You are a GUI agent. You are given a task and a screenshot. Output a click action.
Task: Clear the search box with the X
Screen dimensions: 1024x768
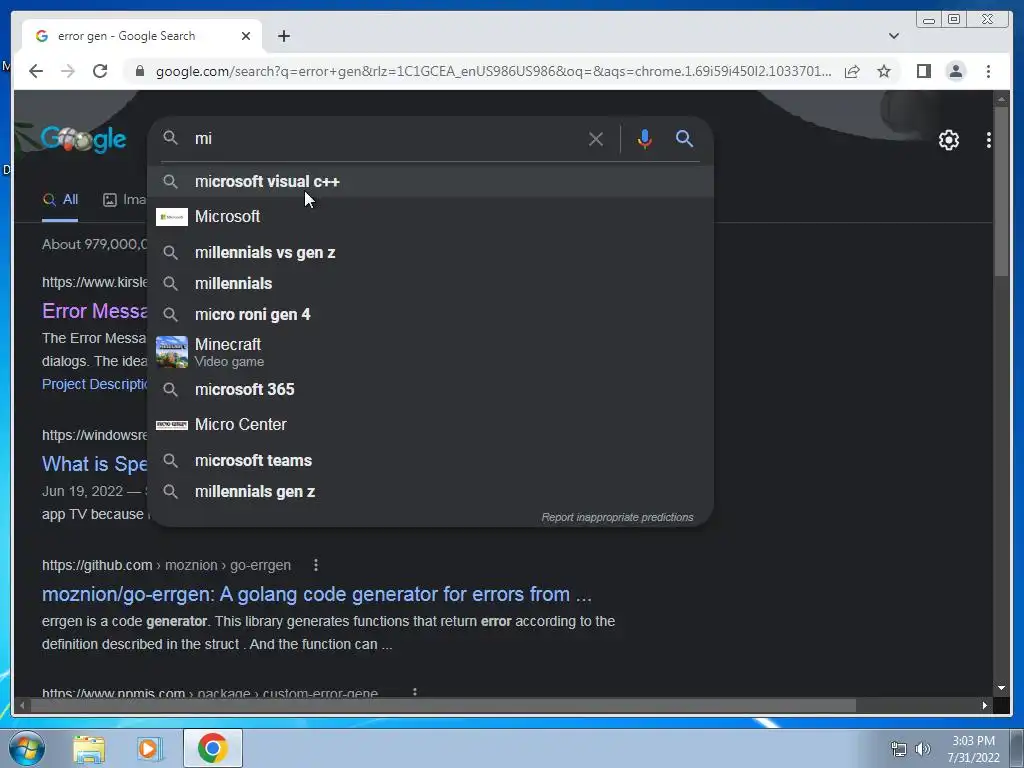(596, 138)
